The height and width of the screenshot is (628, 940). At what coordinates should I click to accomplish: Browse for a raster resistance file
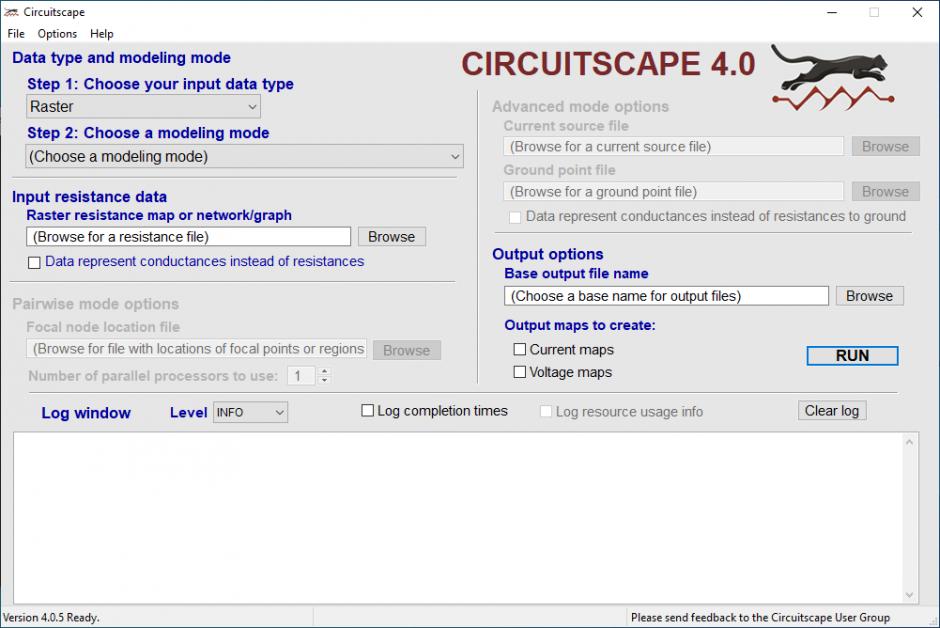[391, 237]
